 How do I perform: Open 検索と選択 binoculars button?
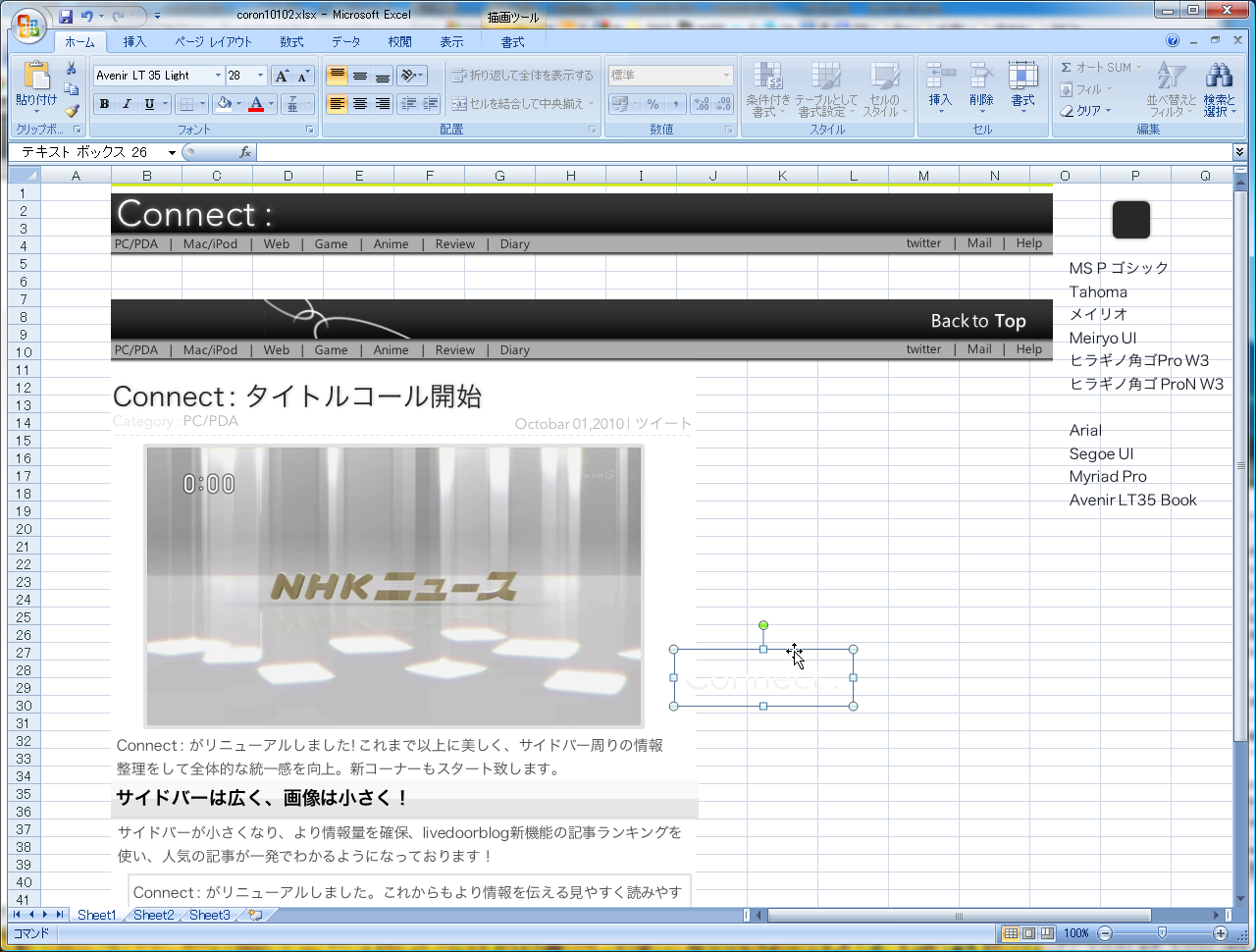1220,90
